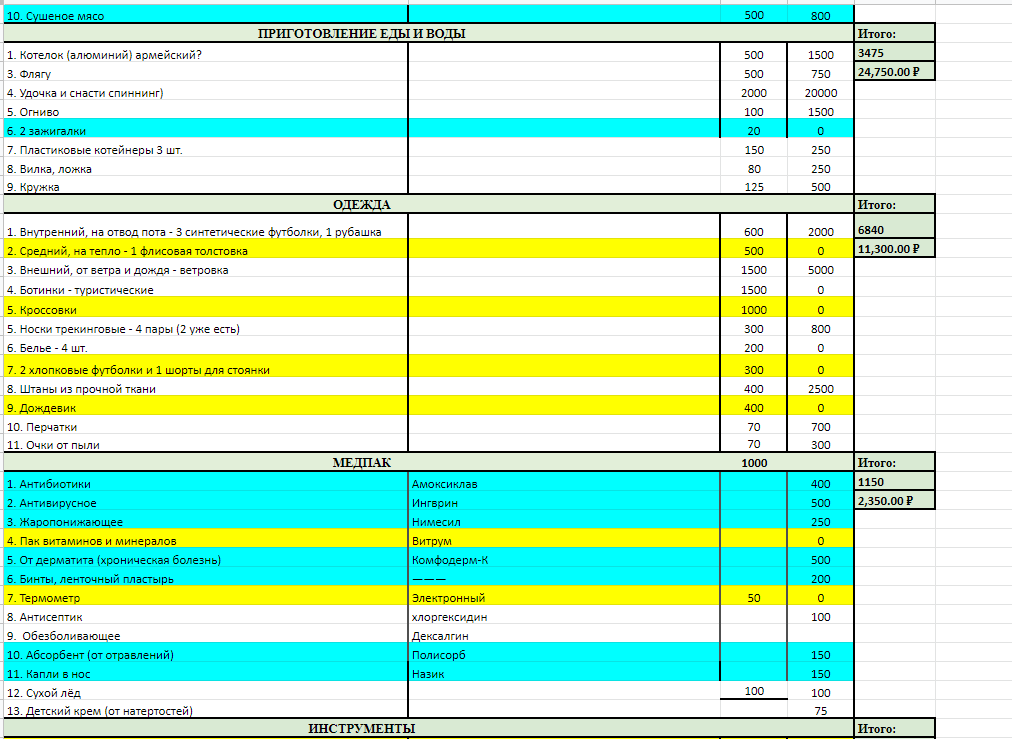The height and width of the screenshot is (739, 1012).
Task: Click '10. Абсорбент (от отравлений)' cell
Action: 206,654
